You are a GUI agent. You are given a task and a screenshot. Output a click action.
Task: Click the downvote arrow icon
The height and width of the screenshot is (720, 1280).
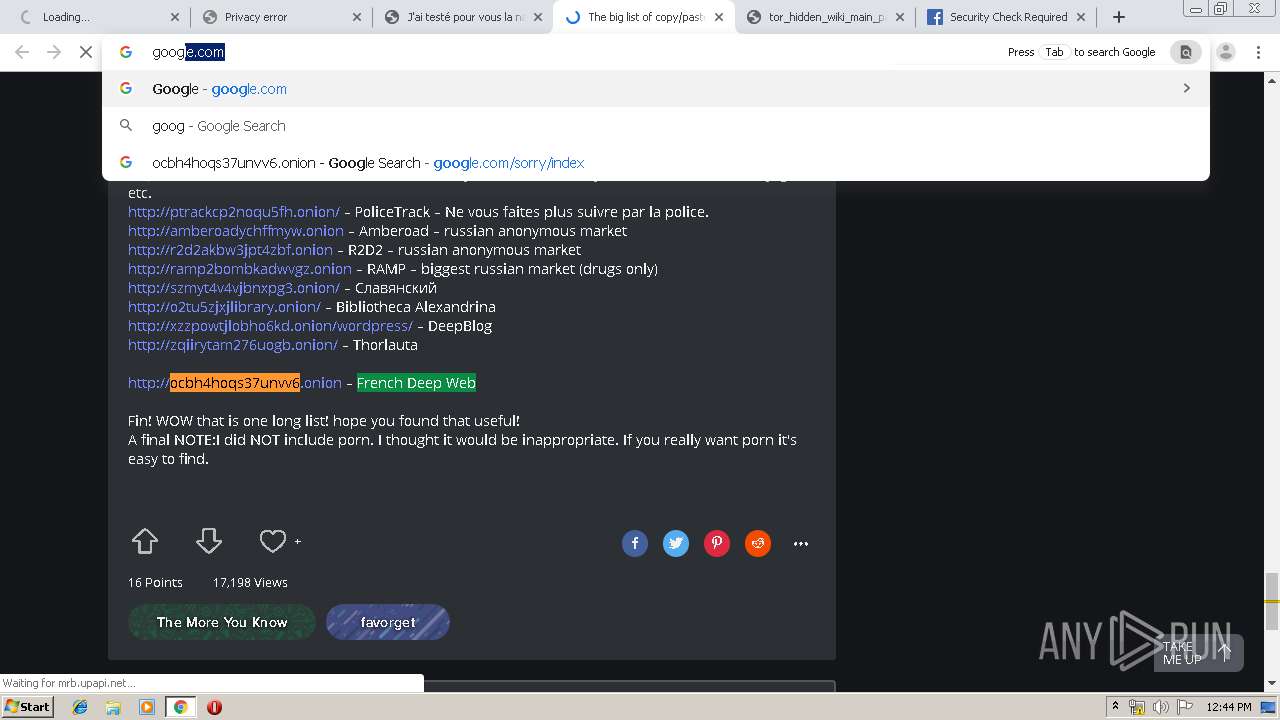point(209,542)
